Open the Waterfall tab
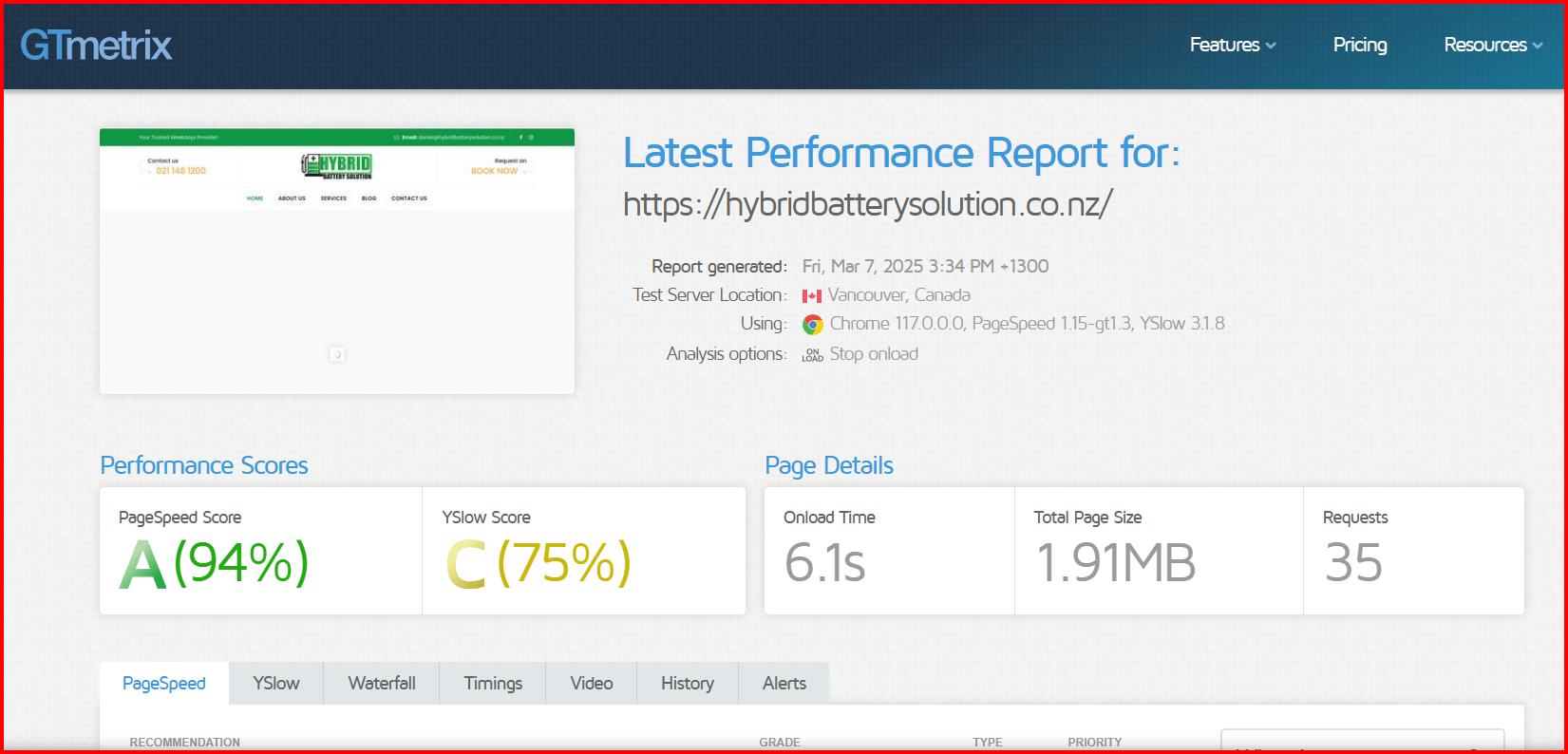 coord(382,683)
